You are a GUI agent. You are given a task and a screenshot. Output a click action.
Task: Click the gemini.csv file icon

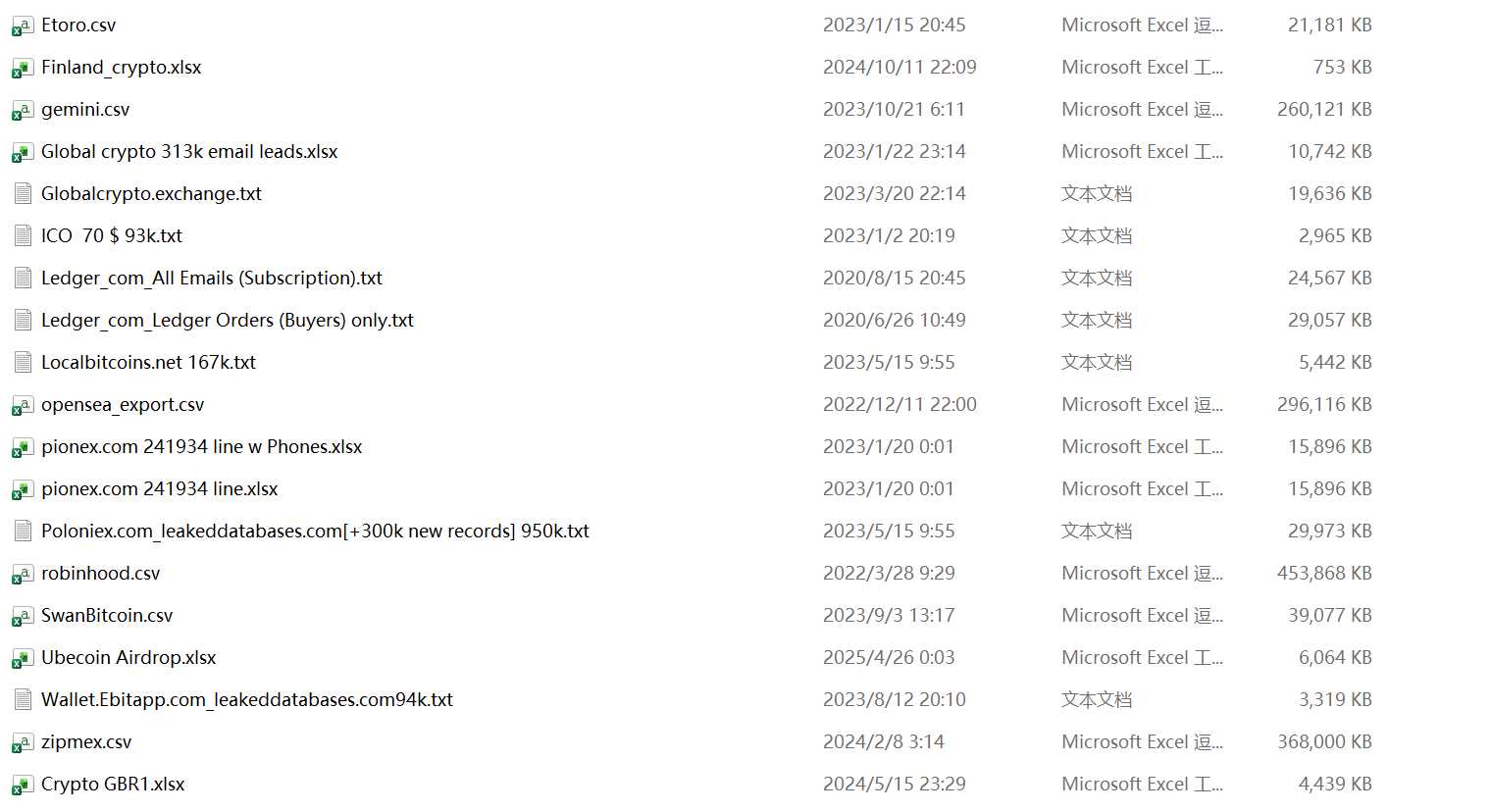22,111
